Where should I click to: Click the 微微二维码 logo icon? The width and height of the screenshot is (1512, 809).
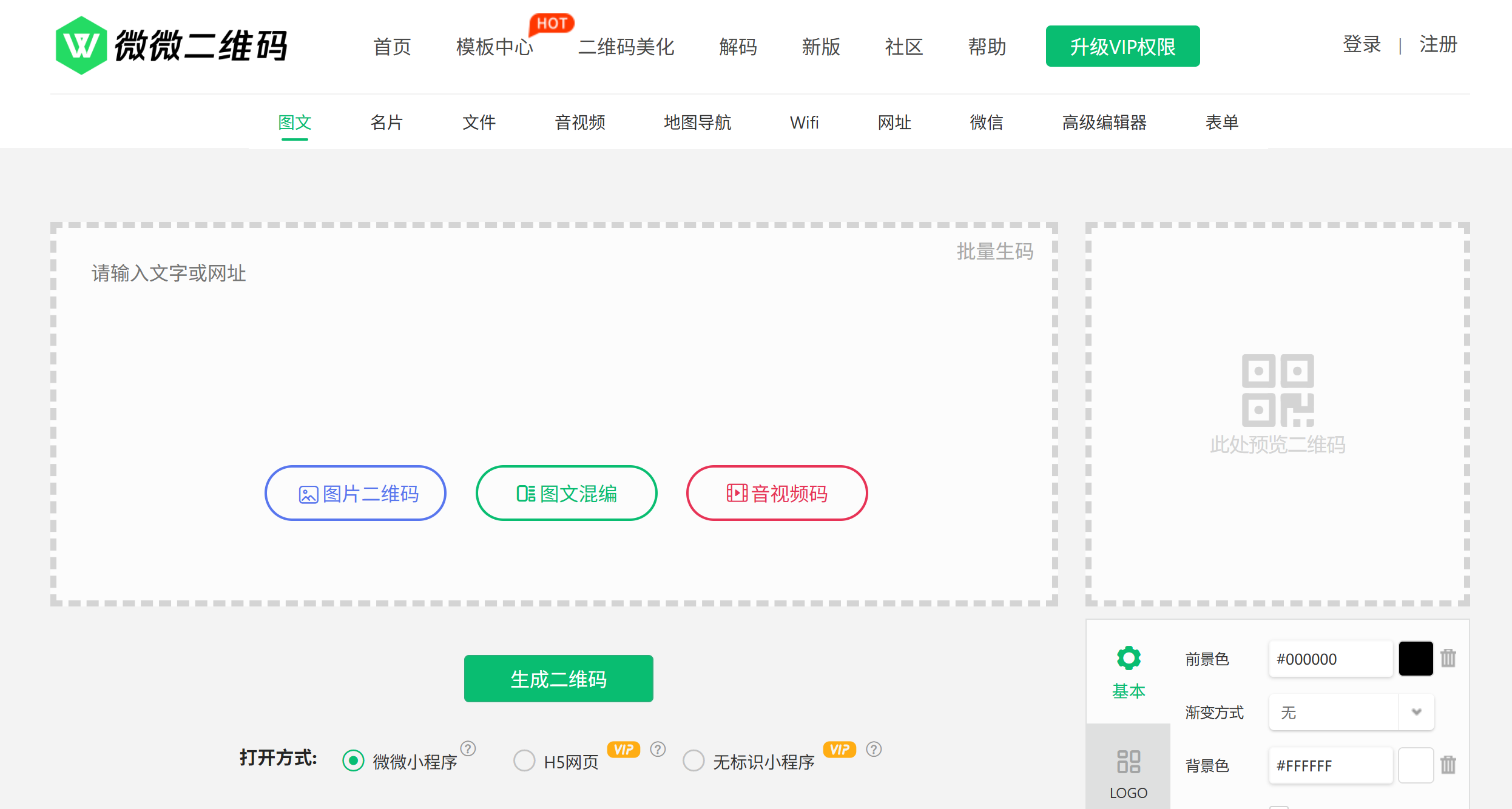coord(81,45)
